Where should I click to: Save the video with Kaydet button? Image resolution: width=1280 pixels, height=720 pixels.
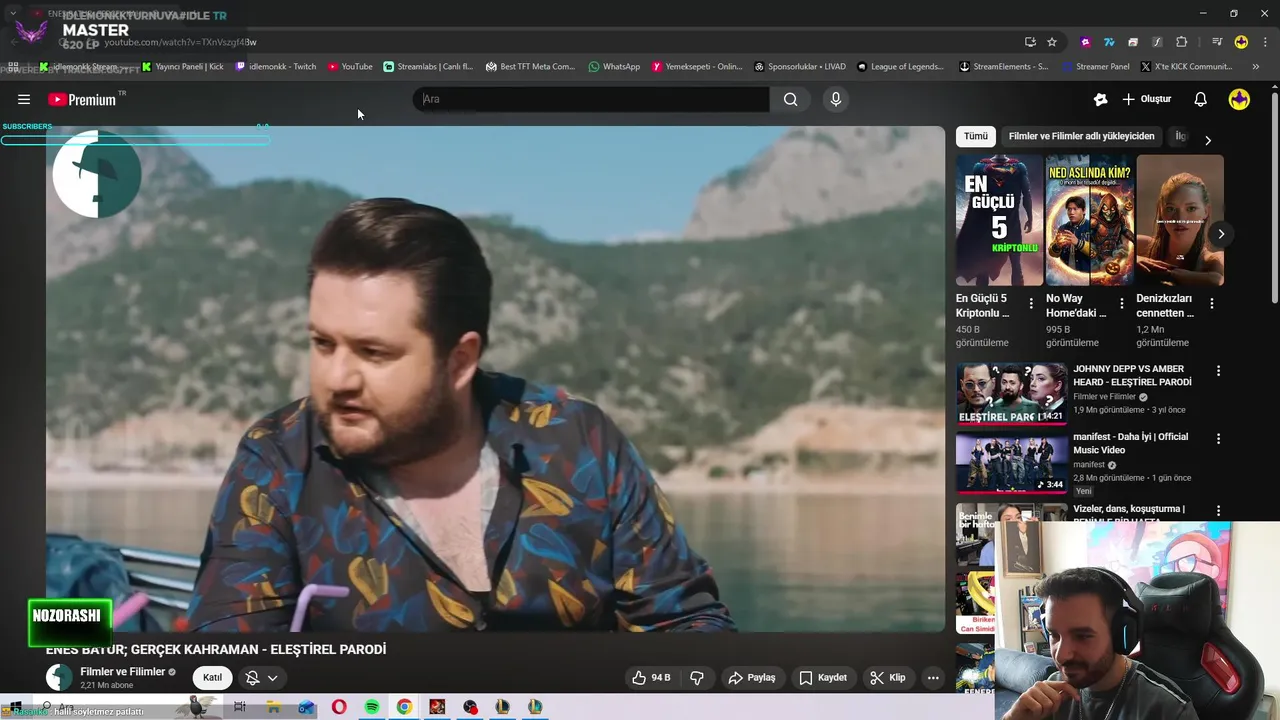pos(823,677)
